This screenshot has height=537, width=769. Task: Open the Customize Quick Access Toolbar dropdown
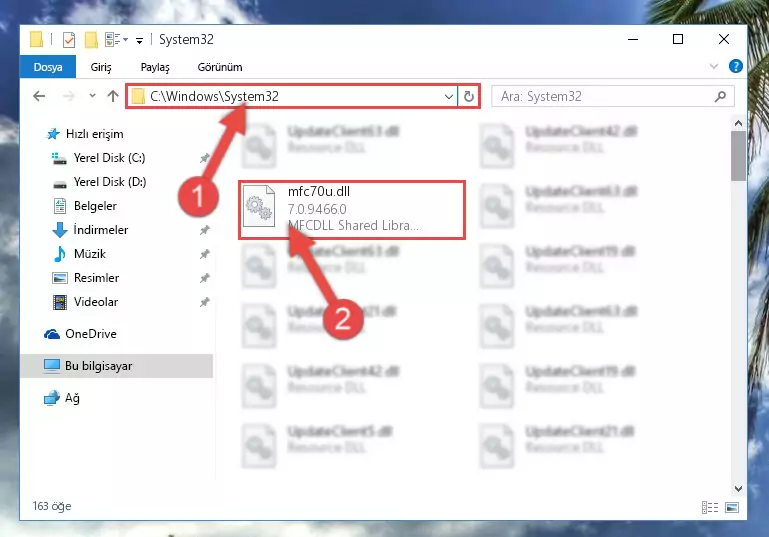click(140, 41)
